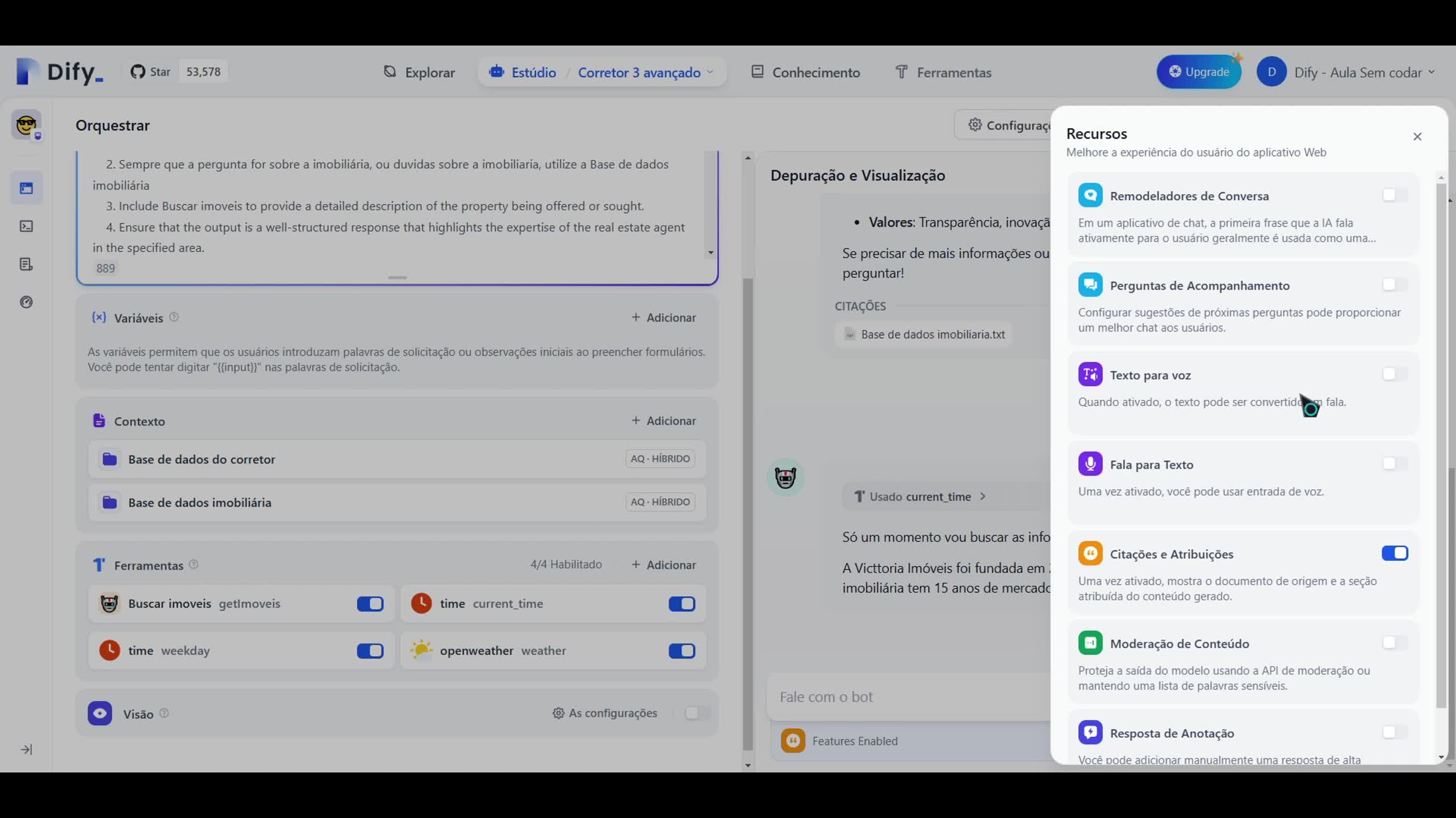
Task: Click the app avatar emoji in the sidebar
Action: [x=27, y=125]
